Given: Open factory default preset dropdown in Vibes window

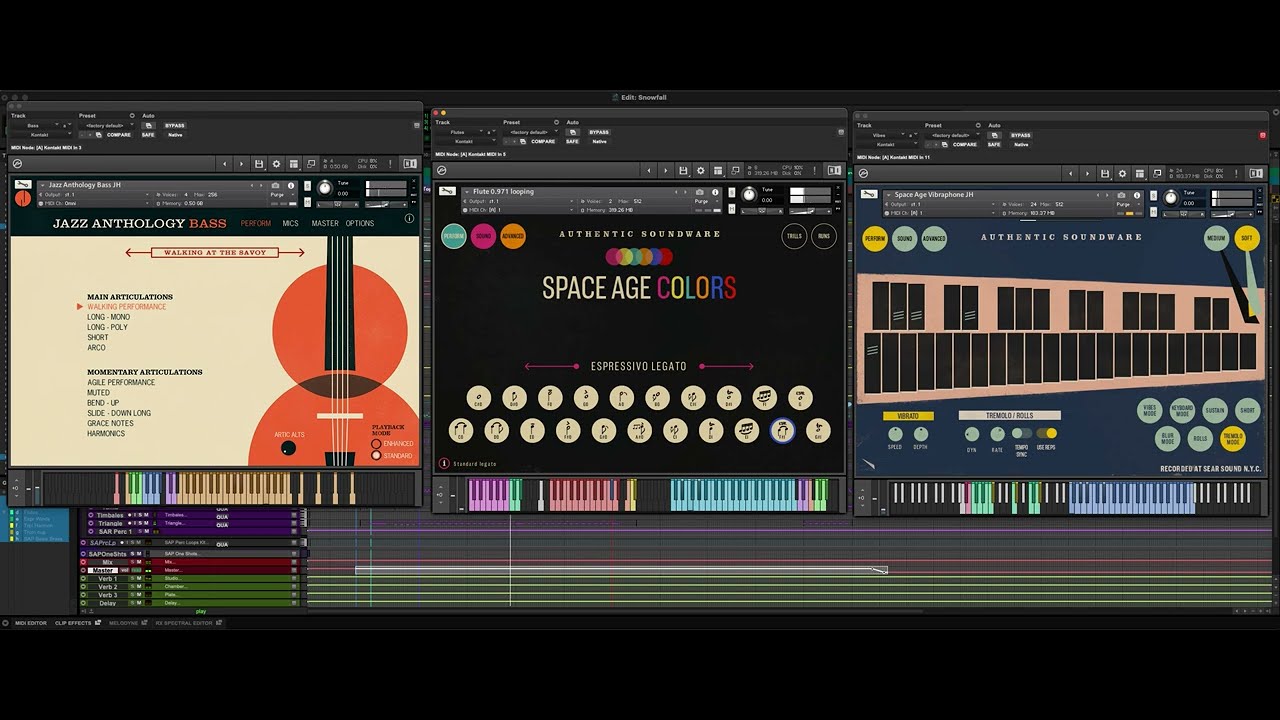Looking at the screenshot, I should point(952,135).
